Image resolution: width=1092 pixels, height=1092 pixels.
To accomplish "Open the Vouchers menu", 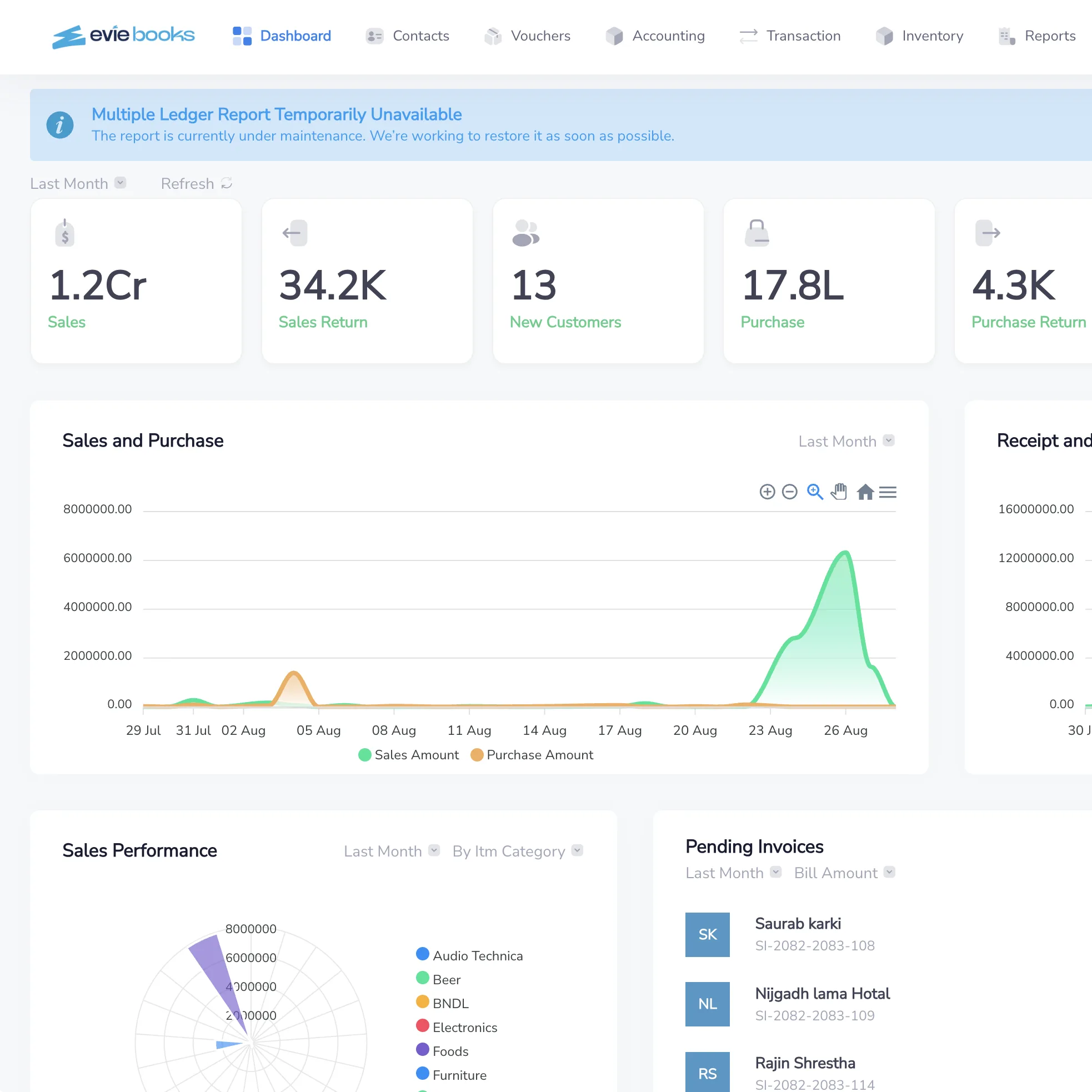I will (527, 36).
